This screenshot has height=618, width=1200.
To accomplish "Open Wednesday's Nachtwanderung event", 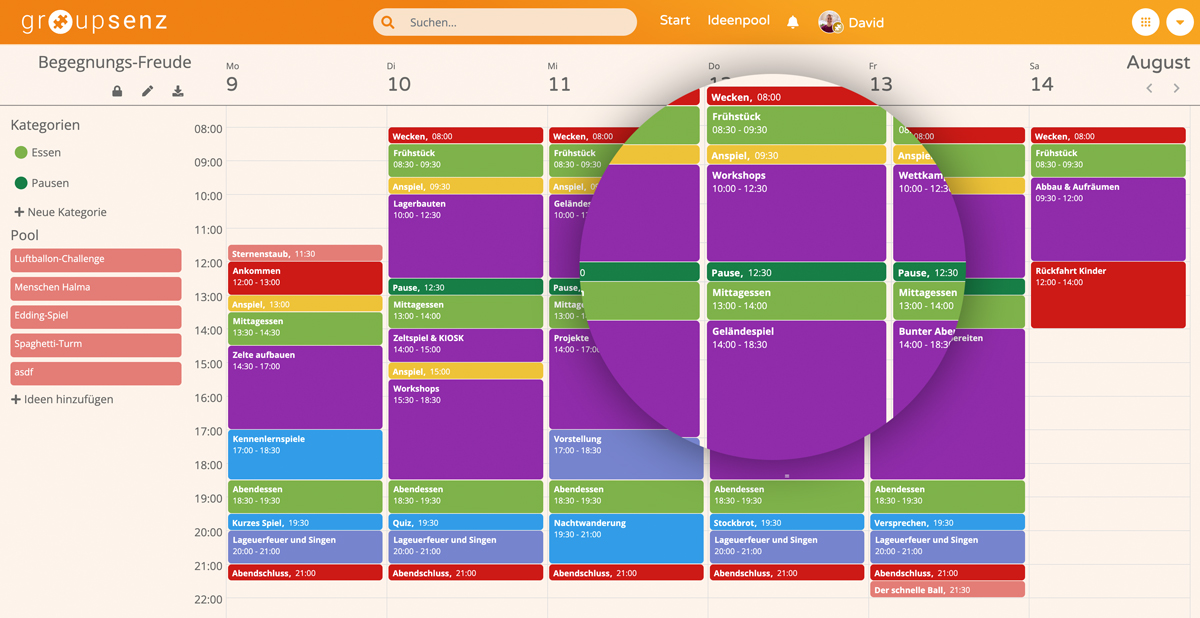I will tap(626, 539).
